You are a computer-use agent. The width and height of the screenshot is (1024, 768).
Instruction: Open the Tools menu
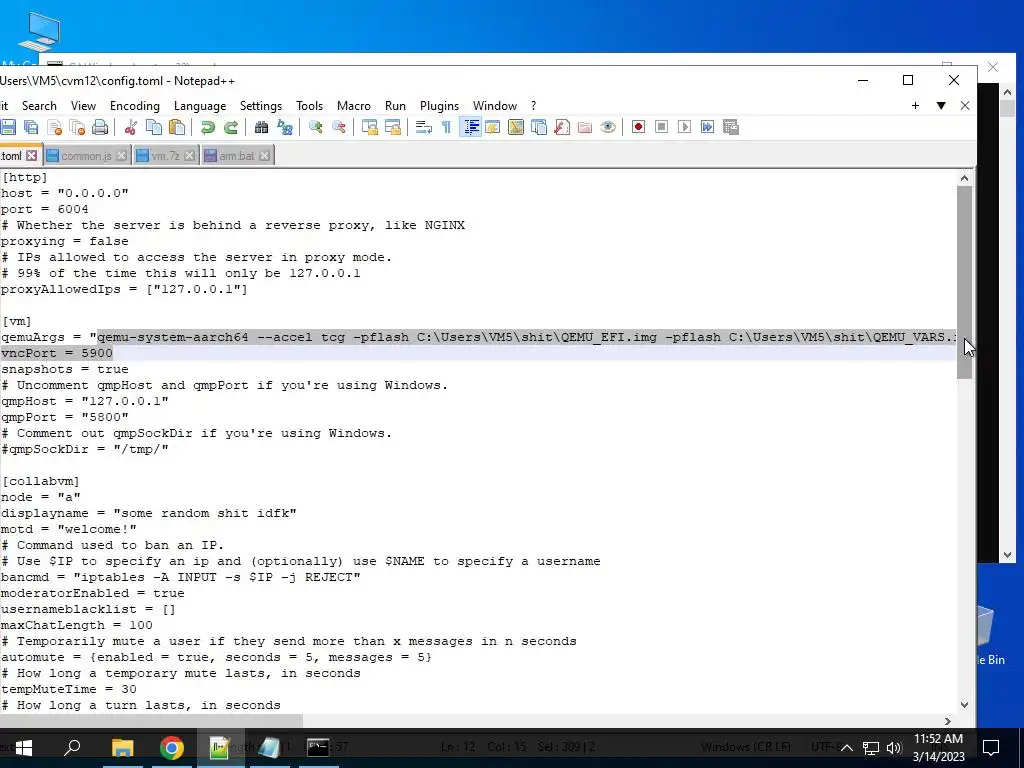310,106
